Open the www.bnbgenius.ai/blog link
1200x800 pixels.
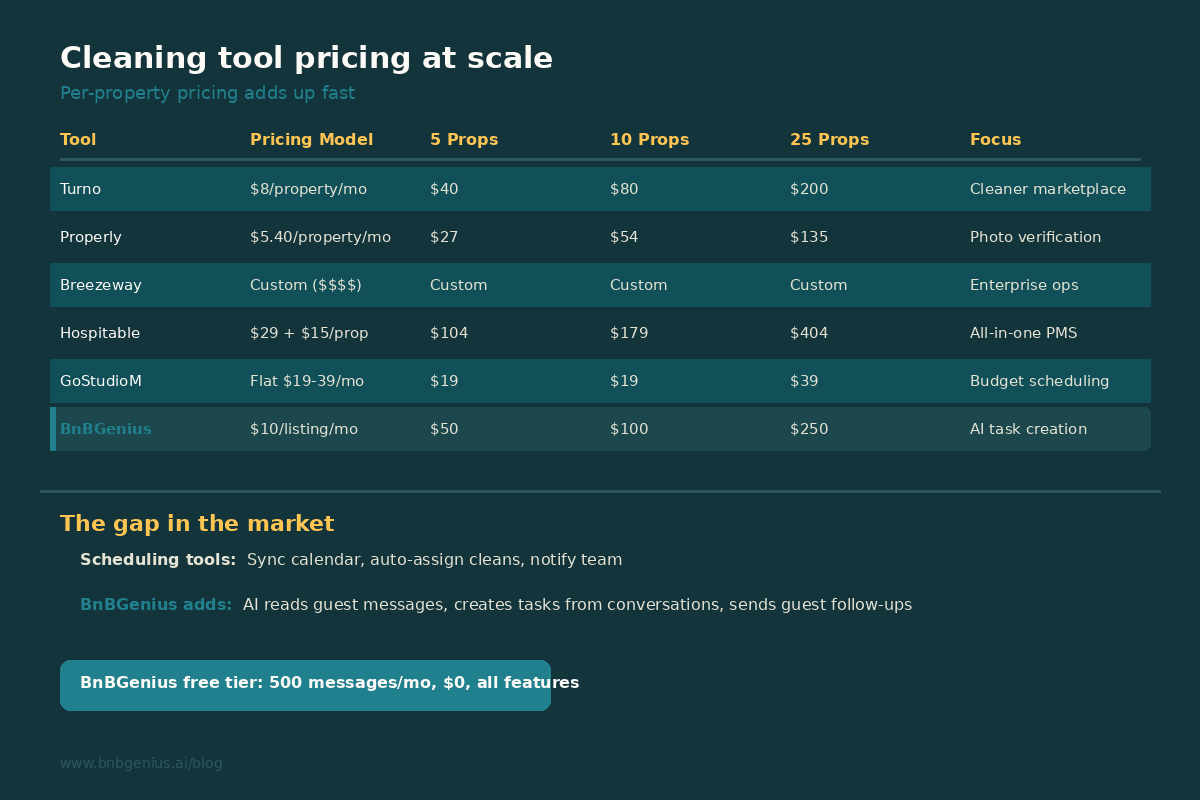click(x=141, y=764)
